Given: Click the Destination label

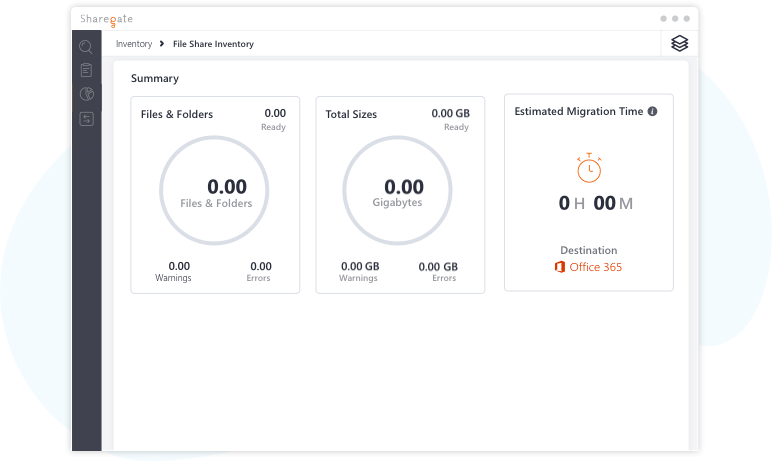Looking at the screenshot, I should (x=589, y=250).
